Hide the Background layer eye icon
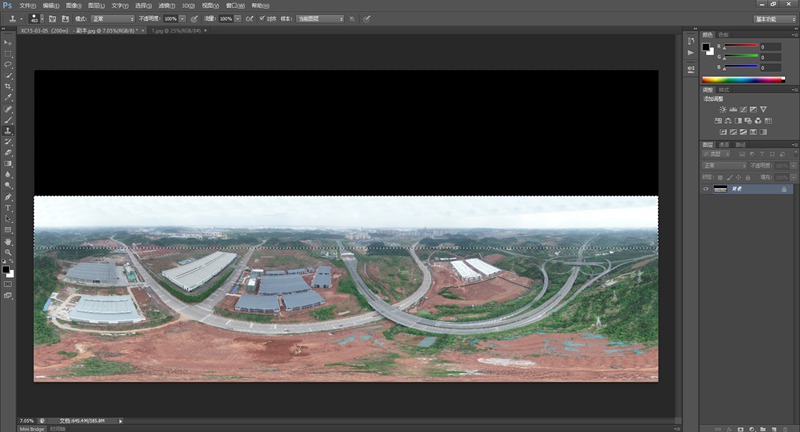This screenshot has width=800, height=432. 706,188
